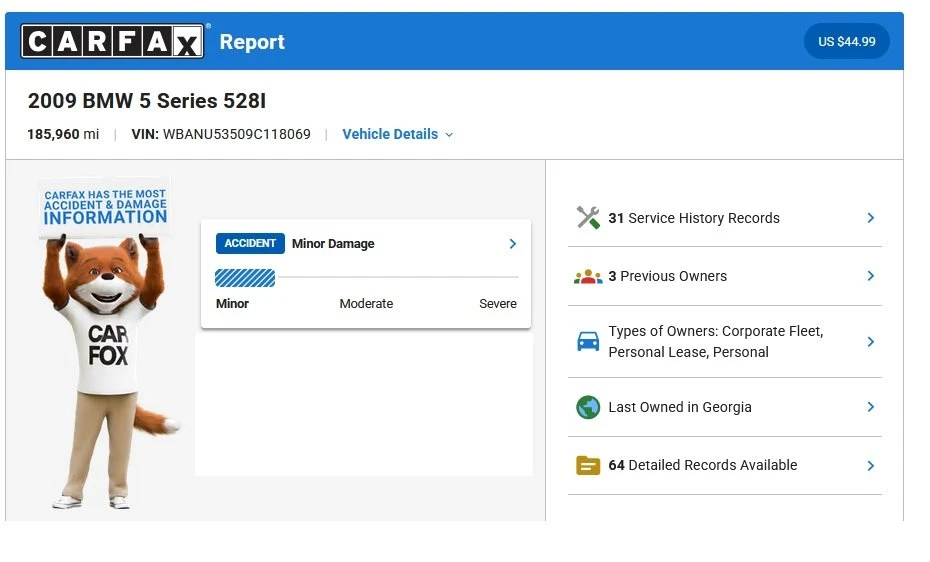Screen dimensions: 930x562
Task: Open chevron for 3 Previous Owners
Action: (871, 276)
